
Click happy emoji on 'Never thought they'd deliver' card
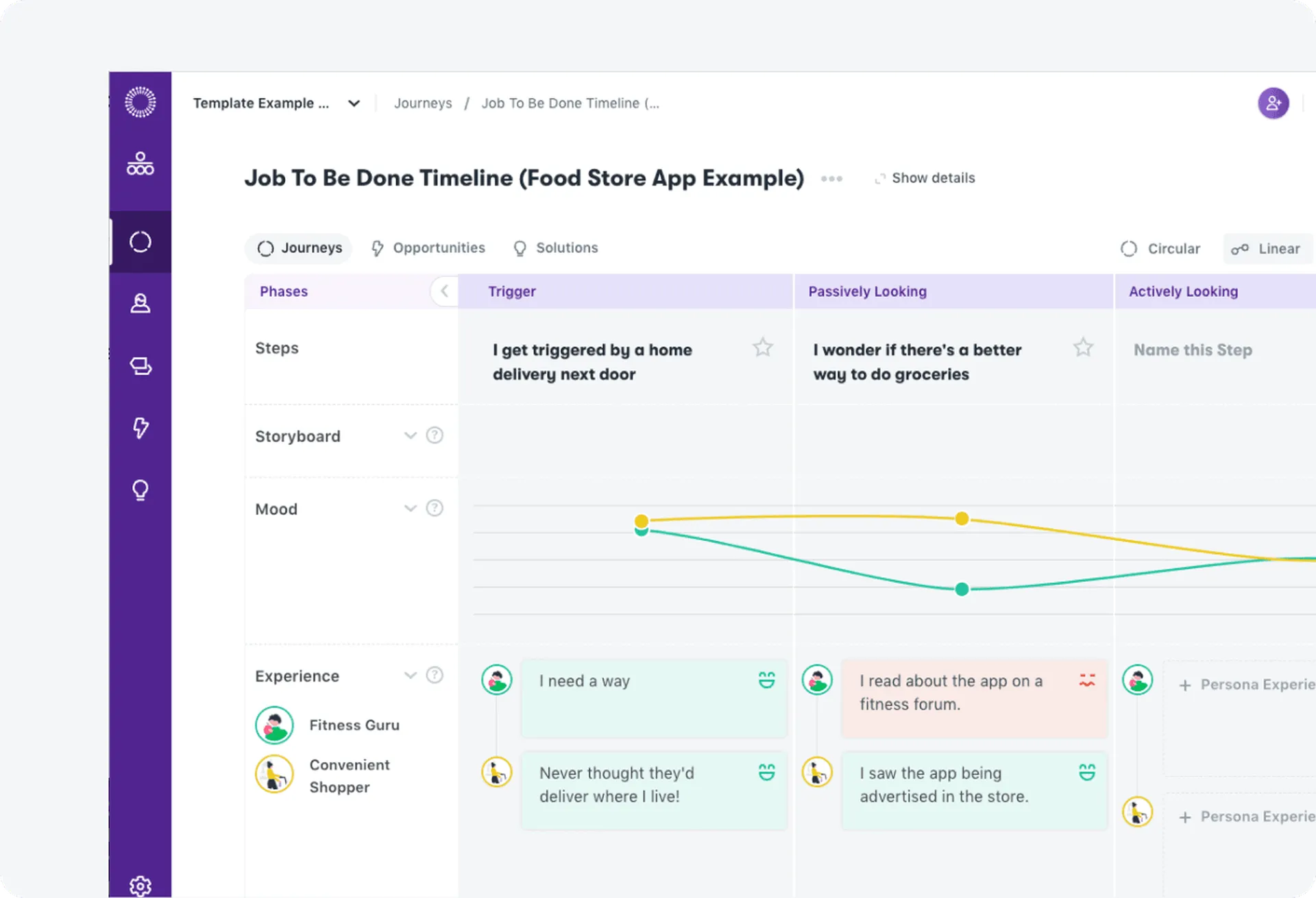(x=766, y=772)
